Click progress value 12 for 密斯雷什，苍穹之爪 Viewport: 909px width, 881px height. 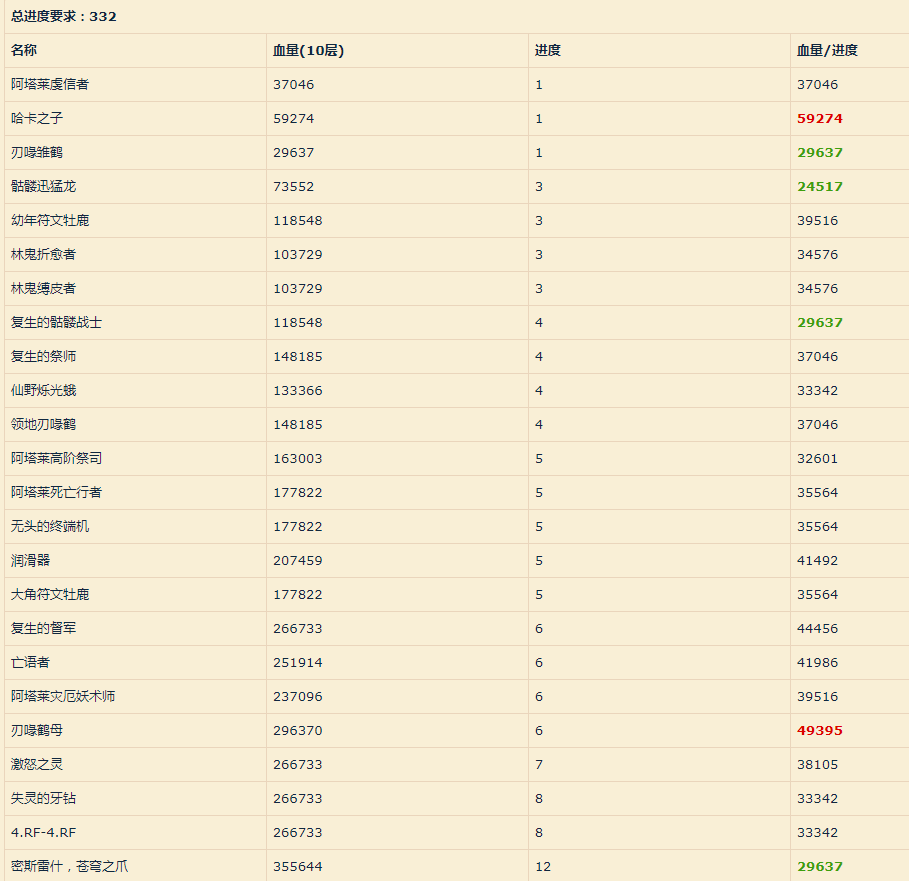[x=540, y=866]
